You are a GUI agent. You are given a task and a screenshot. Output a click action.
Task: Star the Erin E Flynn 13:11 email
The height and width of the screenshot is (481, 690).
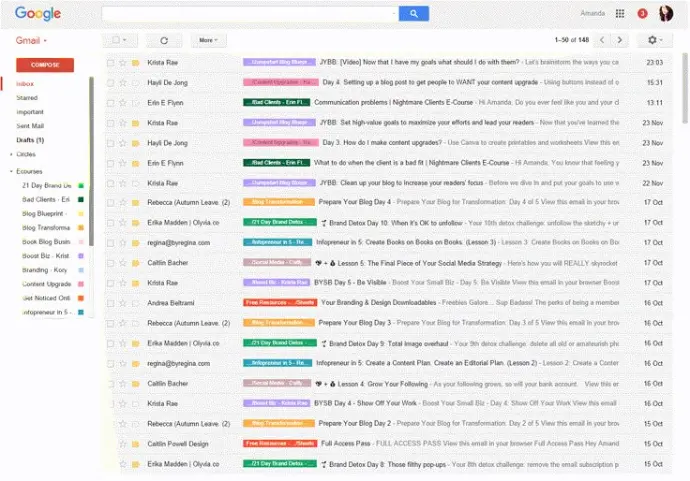click(x=123, y=103)
